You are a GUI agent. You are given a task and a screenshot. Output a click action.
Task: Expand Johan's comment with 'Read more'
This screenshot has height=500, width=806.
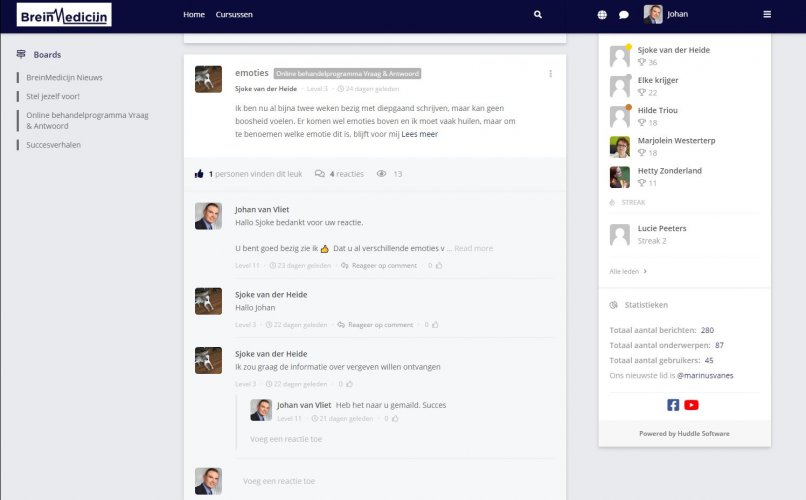[473, 248]
